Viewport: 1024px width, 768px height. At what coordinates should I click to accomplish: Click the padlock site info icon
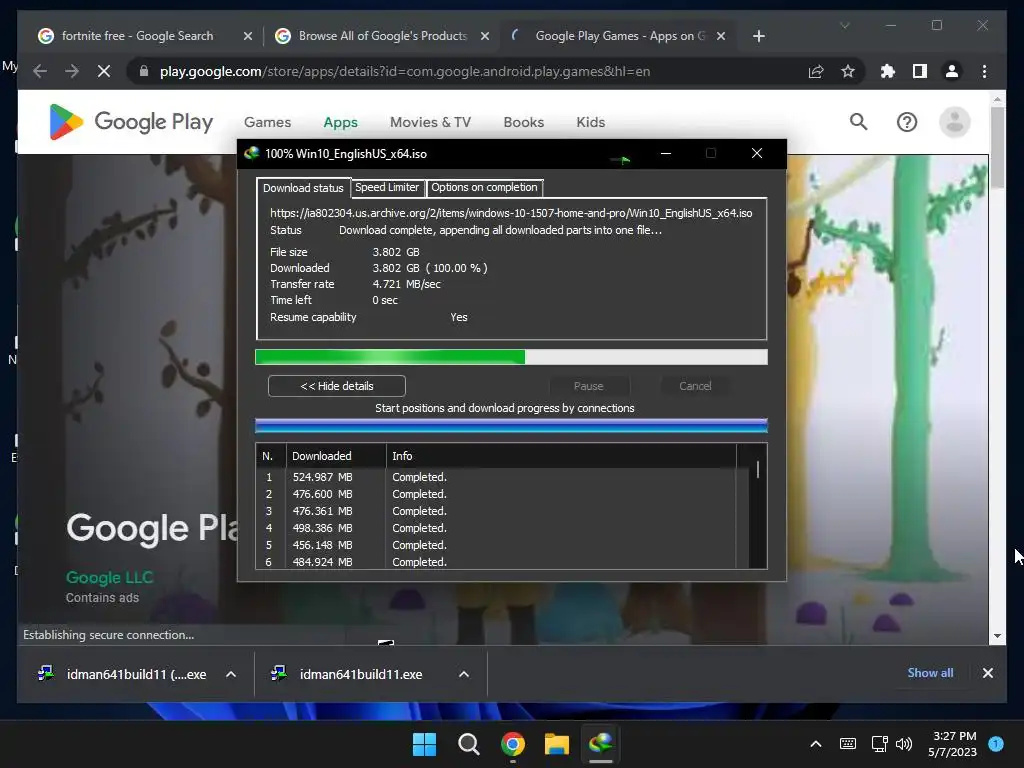[144, 71]
